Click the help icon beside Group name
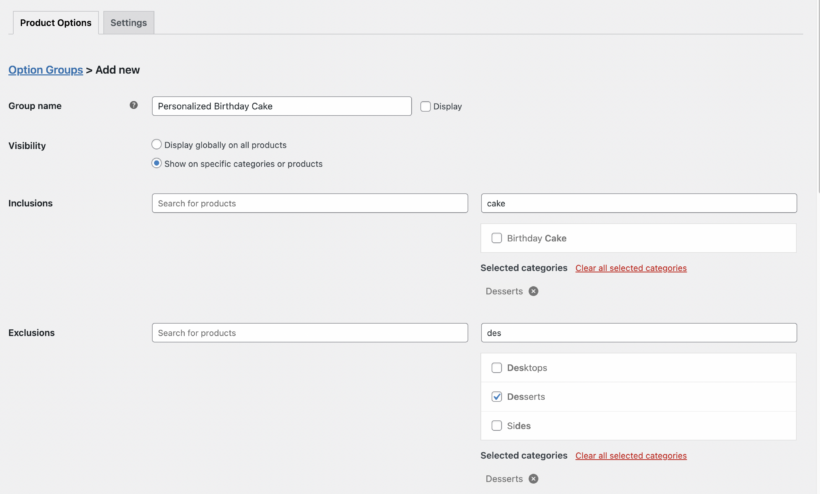820x494 pixels. [x=134, y=106]
